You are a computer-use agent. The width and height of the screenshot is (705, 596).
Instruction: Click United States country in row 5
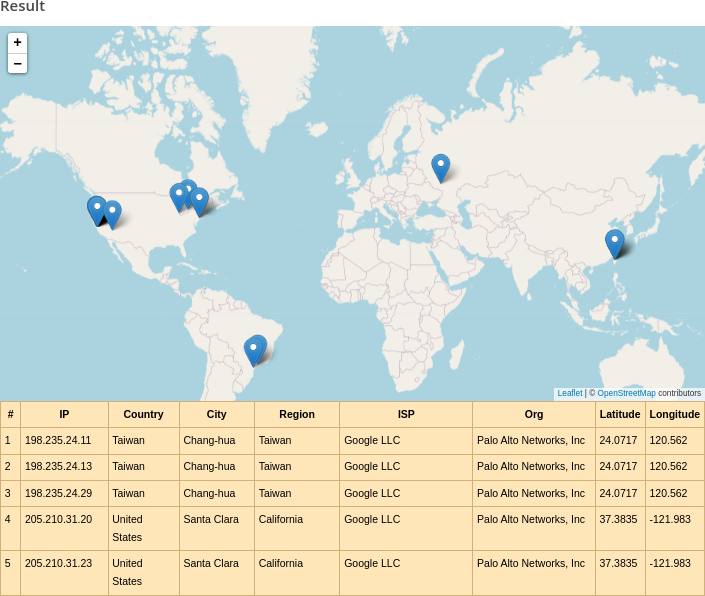(127, 572)
